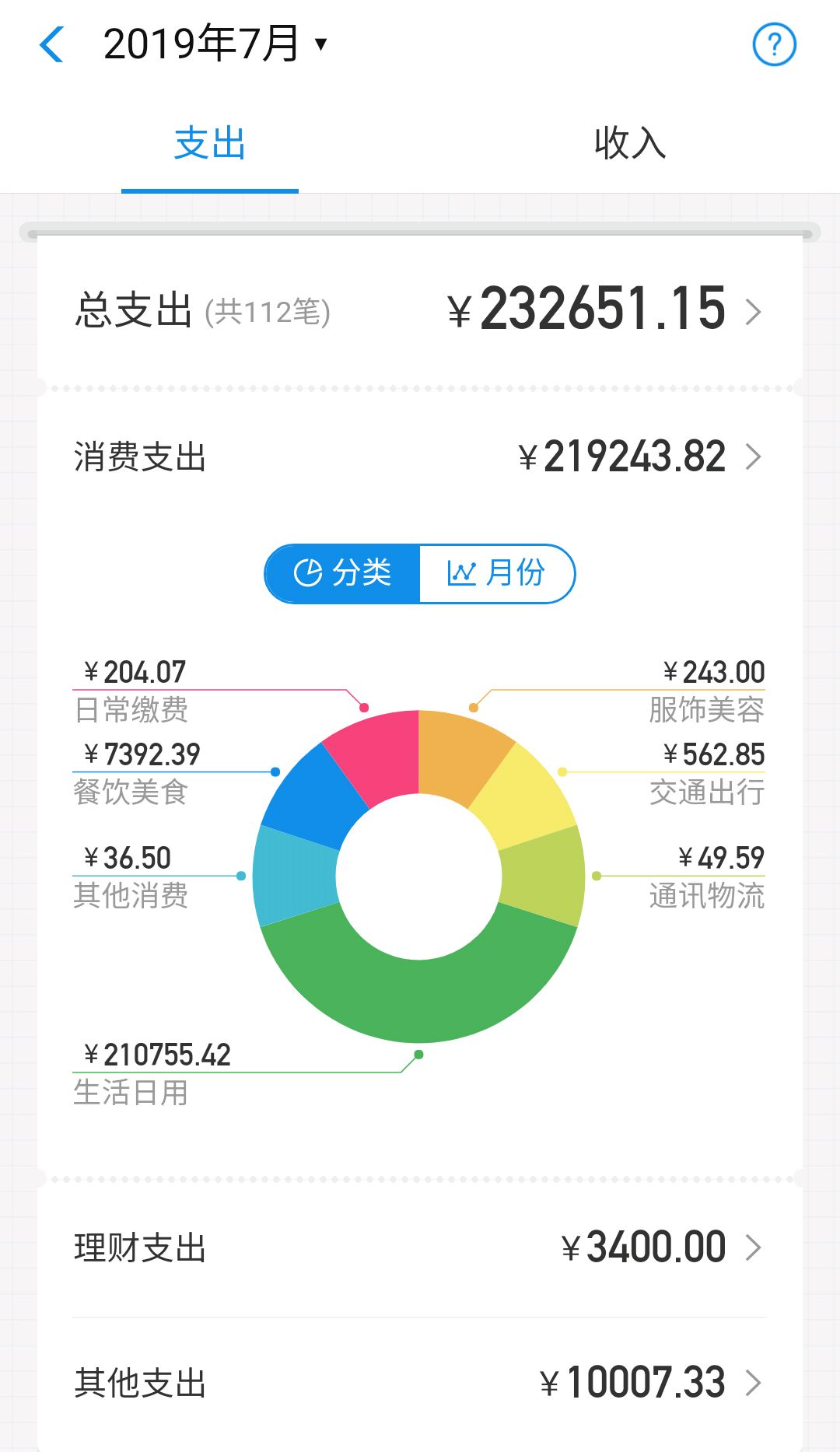Select the 其他消费 category label
Screen dimensions: 840x1452
pos(131,896)
